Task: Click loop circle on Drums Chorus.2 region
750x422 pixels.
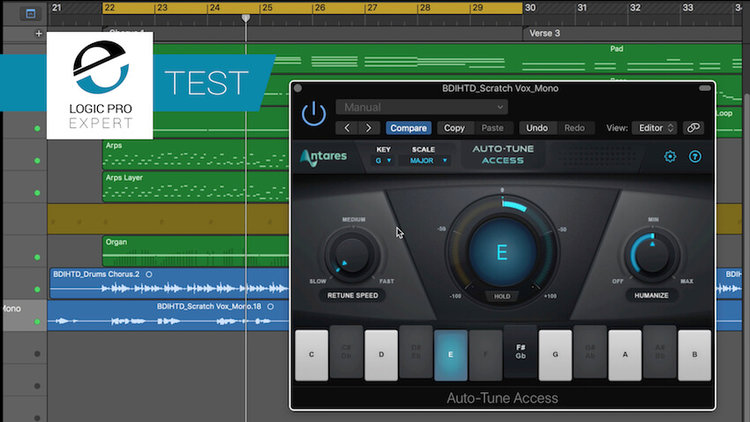Action: tap(149, 275)
